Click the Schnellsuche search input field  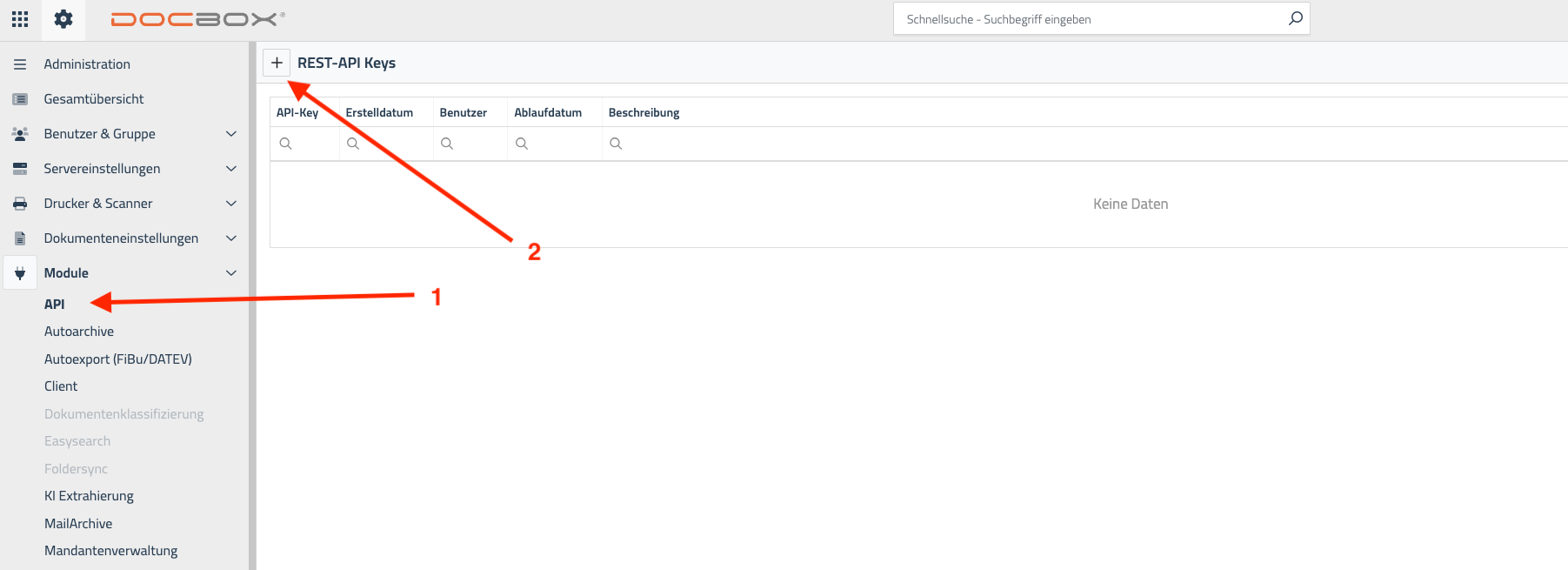coord(1091,19)
